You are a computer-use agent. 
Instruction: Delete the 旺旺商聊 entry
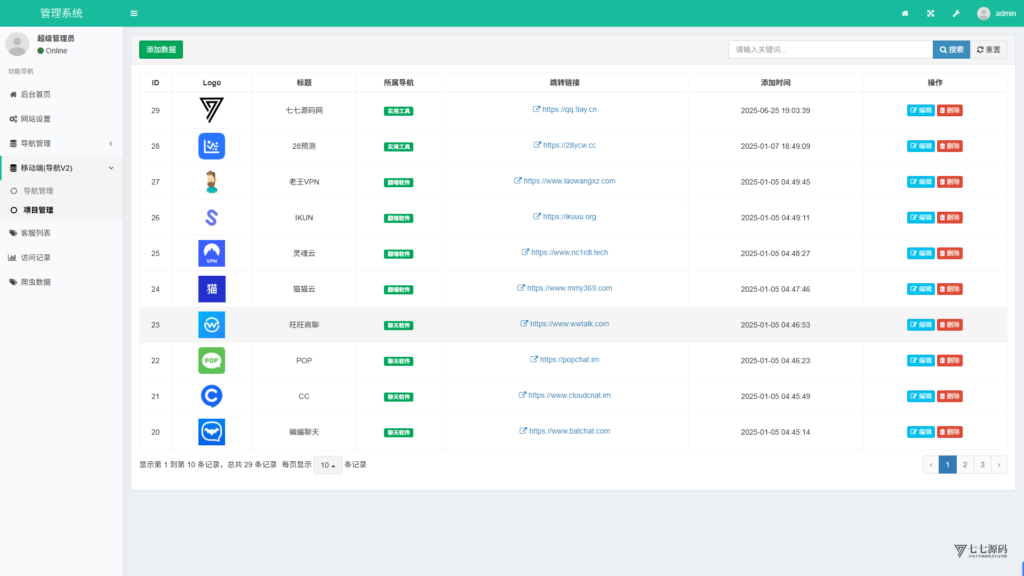point(950,325)
